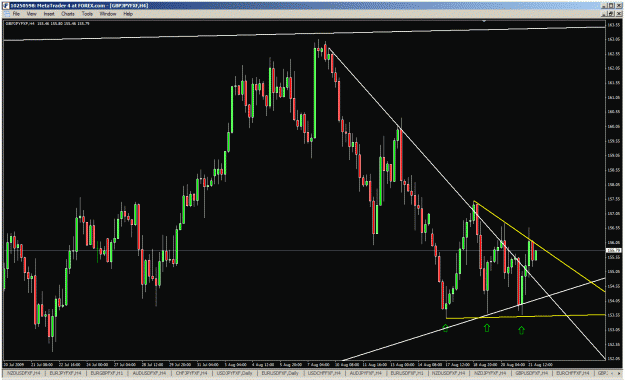Open the Charts menu
The image size is (625, 380).
point(68,14)
